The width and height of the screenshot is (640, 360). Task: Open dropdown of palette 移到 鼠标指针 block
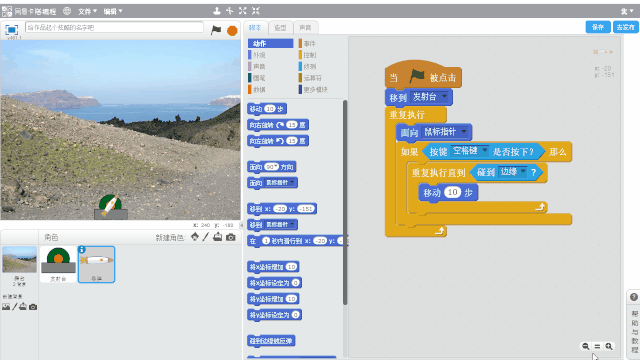292,224
